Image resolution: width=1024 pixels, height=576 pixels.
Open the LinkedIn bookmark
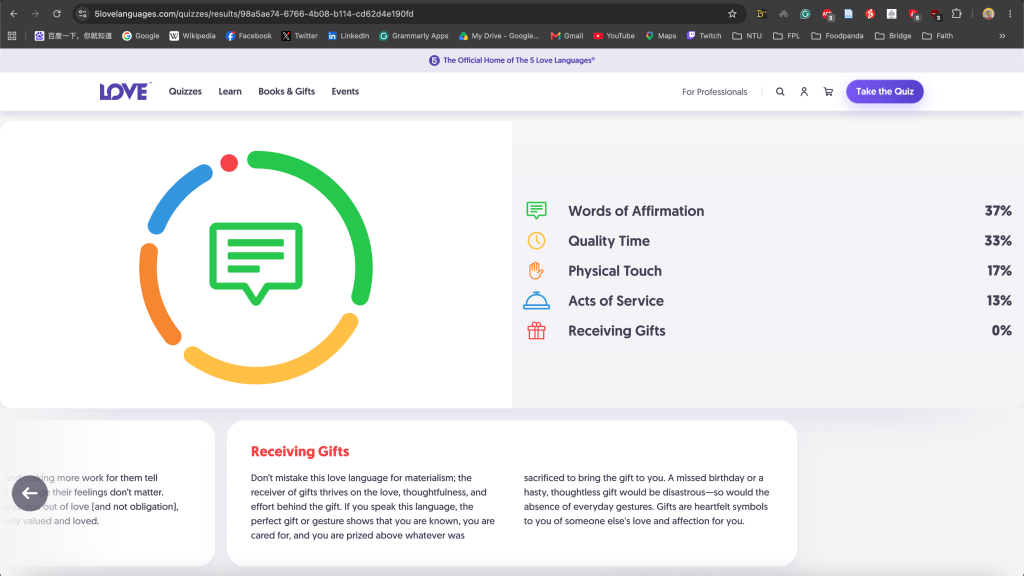(348, 36)
